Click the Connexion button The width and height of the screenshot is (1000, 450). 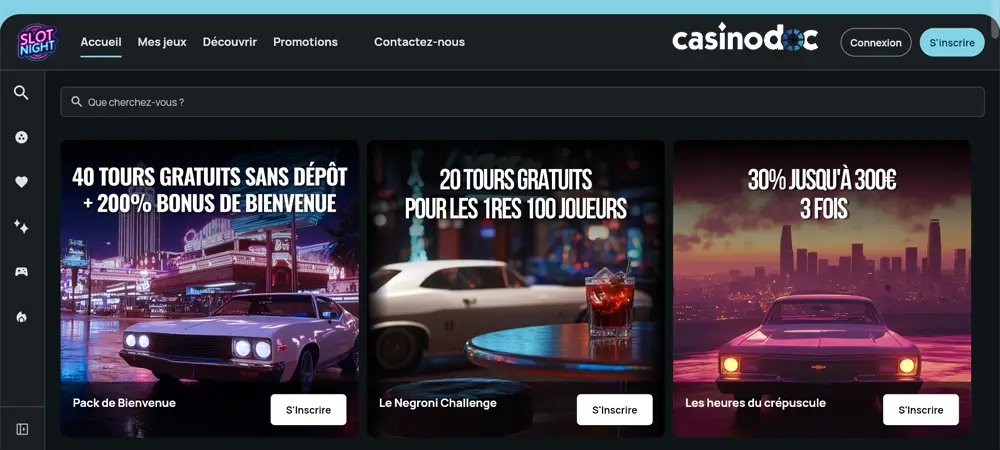coord(876,43)
